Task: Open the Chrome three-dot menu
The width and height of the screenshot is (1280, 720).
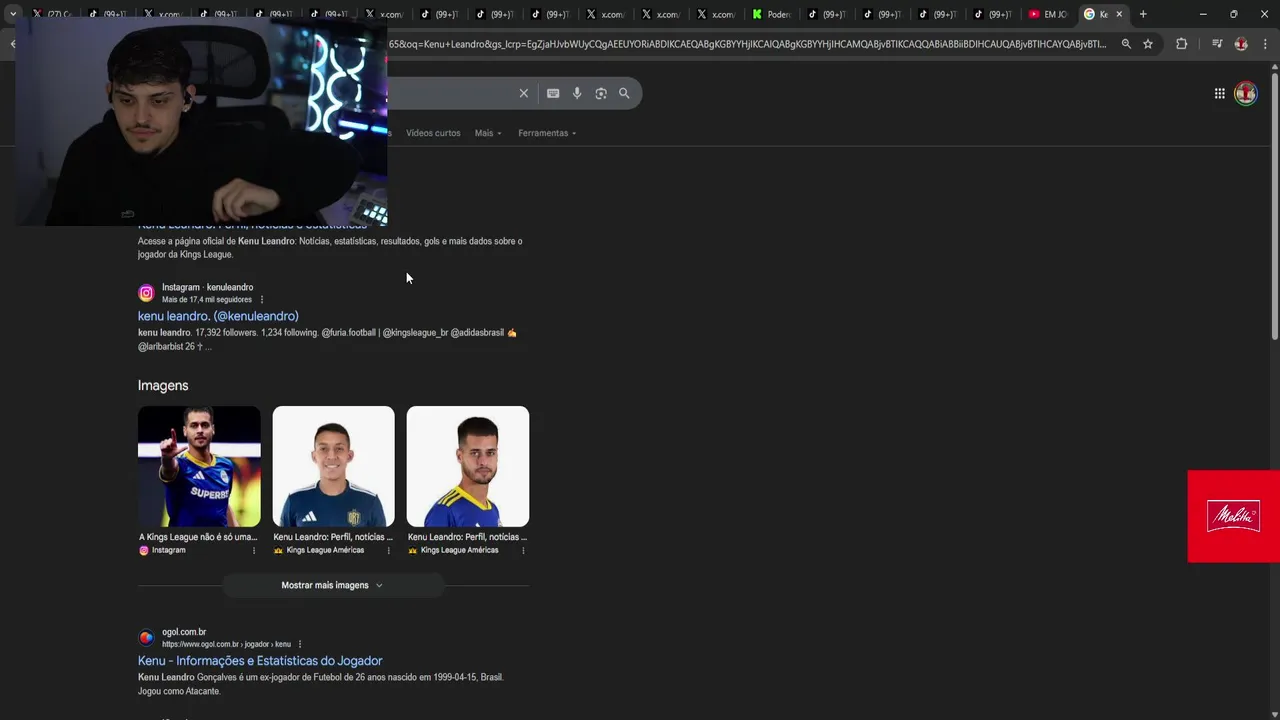Action: point(1265,44)
